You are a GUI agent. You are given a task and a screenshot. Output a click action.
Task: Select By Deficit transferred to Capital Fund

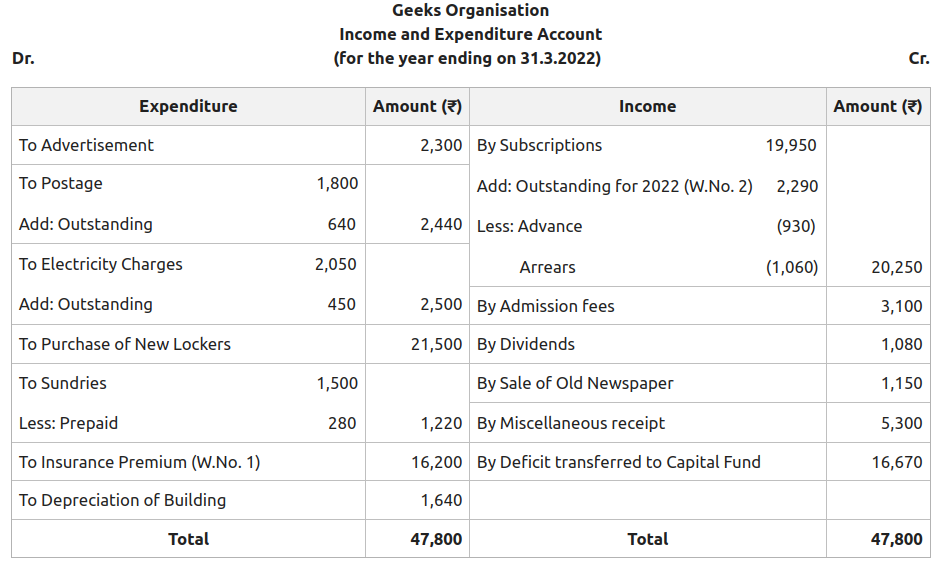[618, 462]
